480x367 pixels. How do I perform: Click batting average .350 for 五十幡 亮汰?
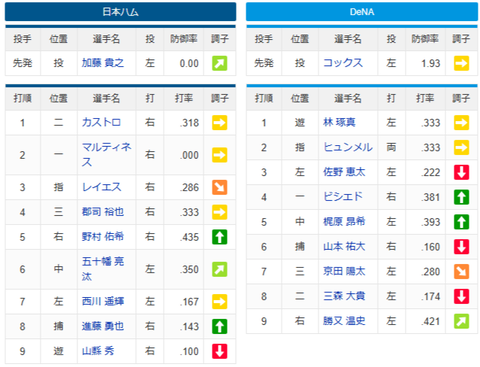tap(190, 270)
